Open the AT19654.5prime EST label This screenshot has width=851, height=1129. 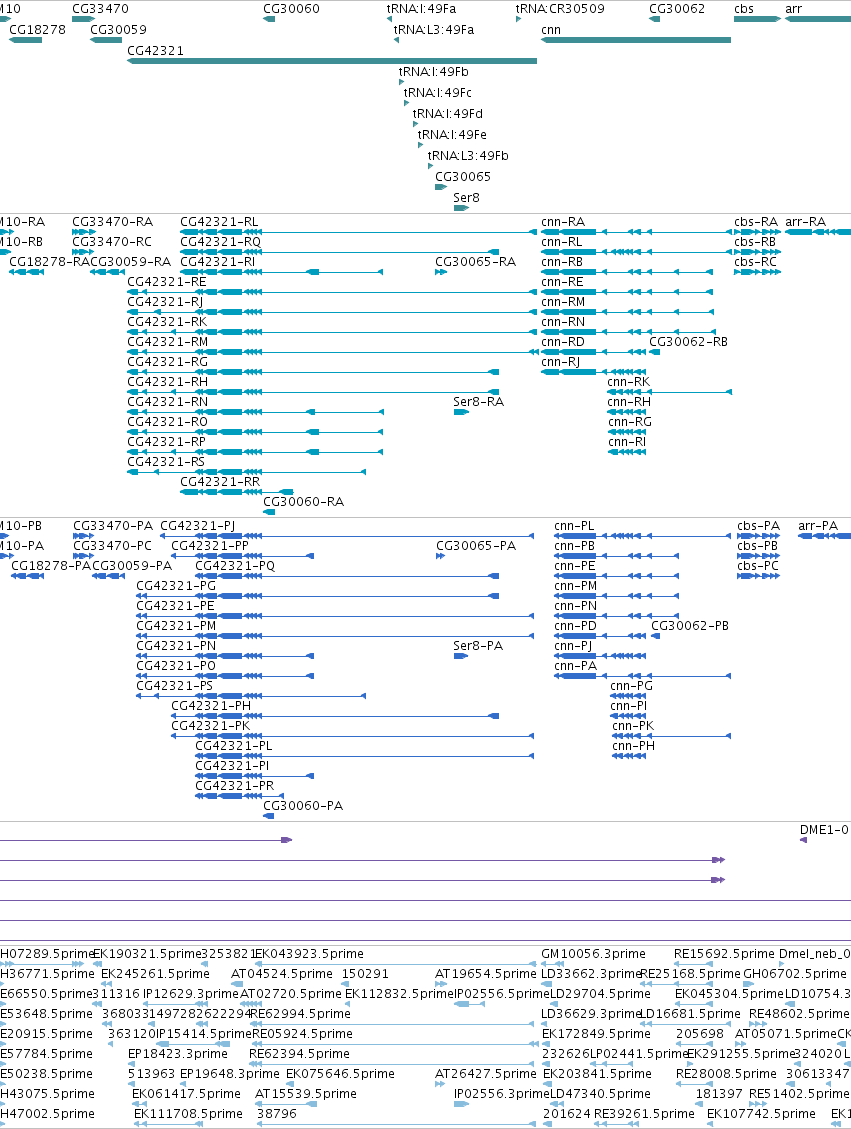point(486,974)
